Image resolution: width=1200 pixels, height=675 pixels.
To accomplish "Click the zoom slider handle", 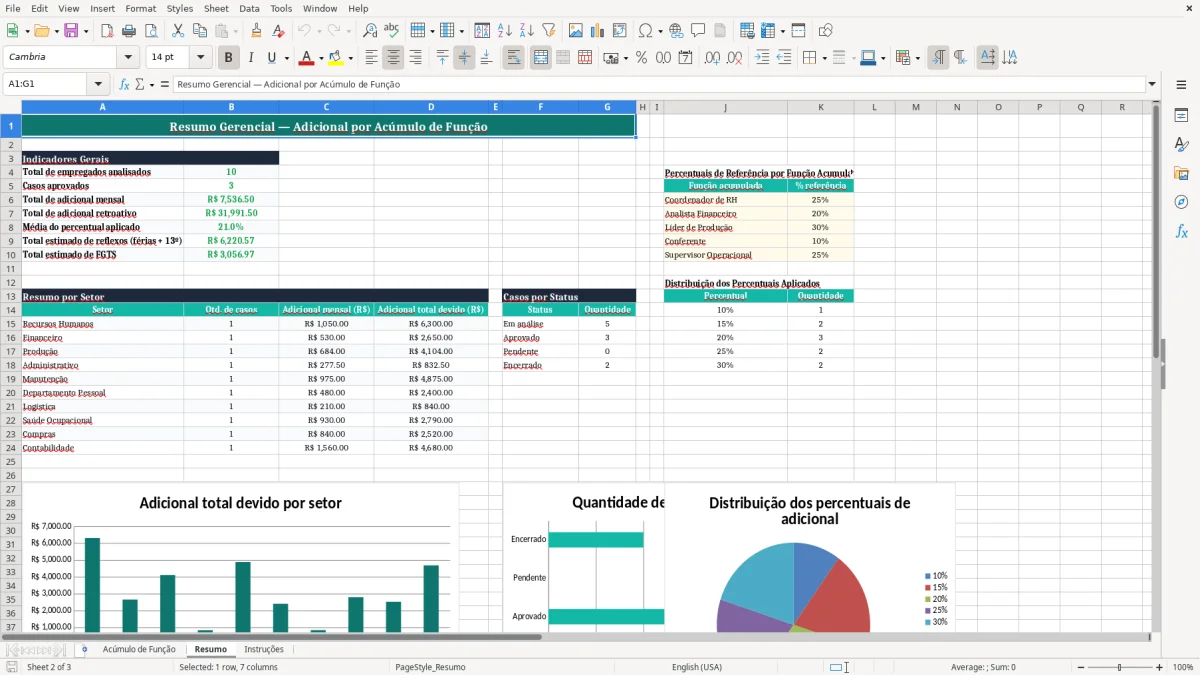I will click(x=1120, y=667).
